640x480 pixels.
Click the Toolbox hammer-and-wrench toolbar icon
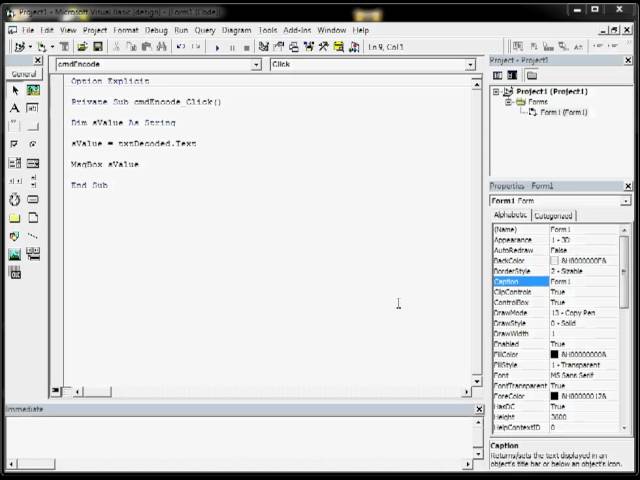click(324, 47)
